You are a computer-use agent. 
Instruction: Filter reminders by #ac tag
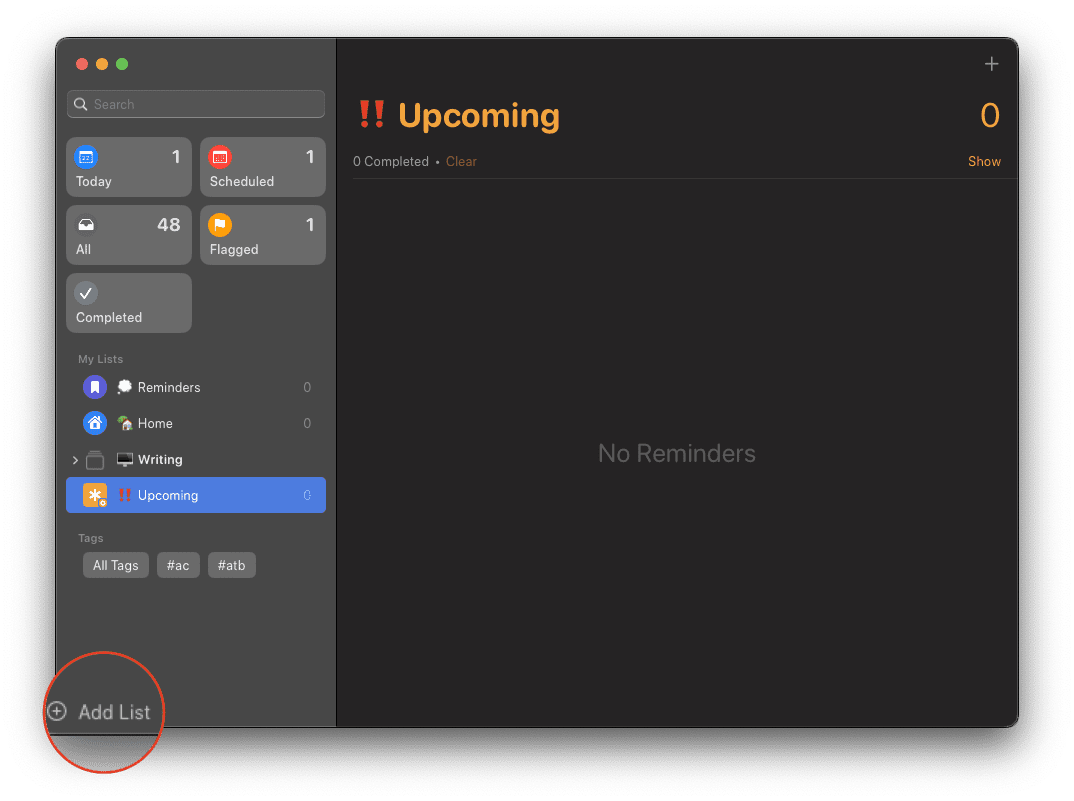tap(178, 565)
